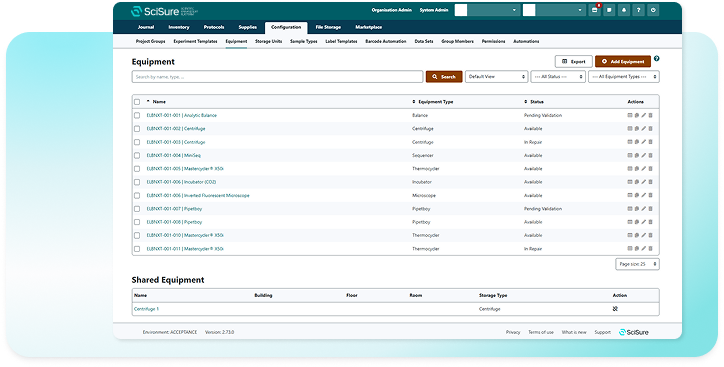Delete ELBNXT-001-010 Mastercycler with trash icon

[651, 235]
